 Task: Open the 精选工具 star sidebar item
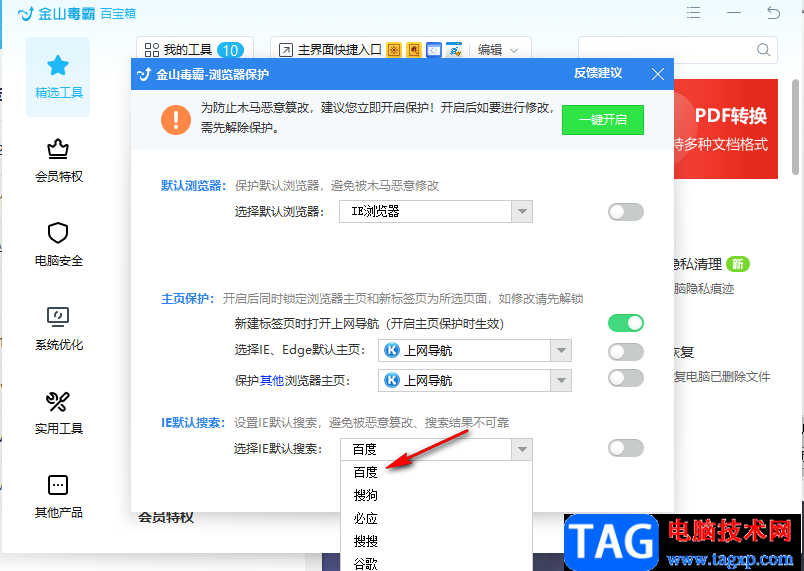tap(58, 77)
